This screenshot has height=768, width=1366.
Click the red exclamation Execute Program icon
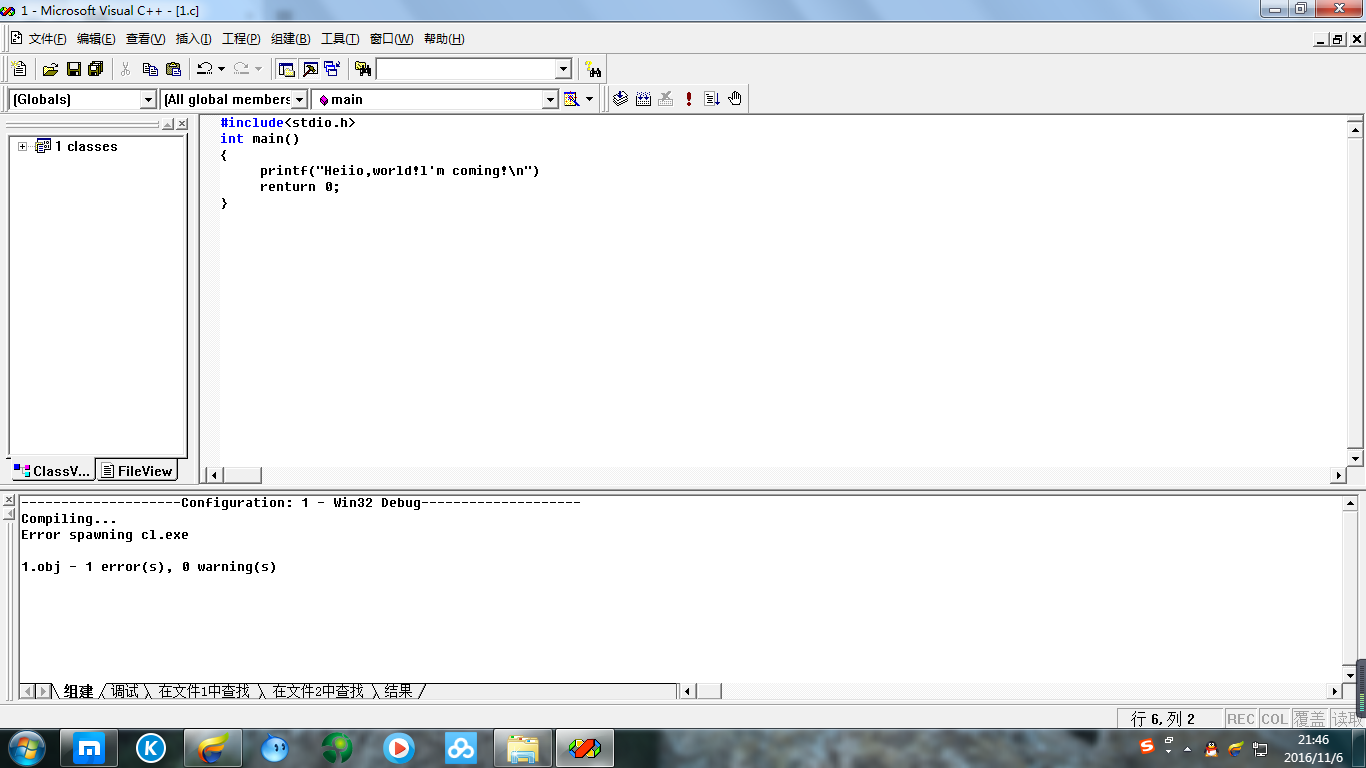[689, 99]
